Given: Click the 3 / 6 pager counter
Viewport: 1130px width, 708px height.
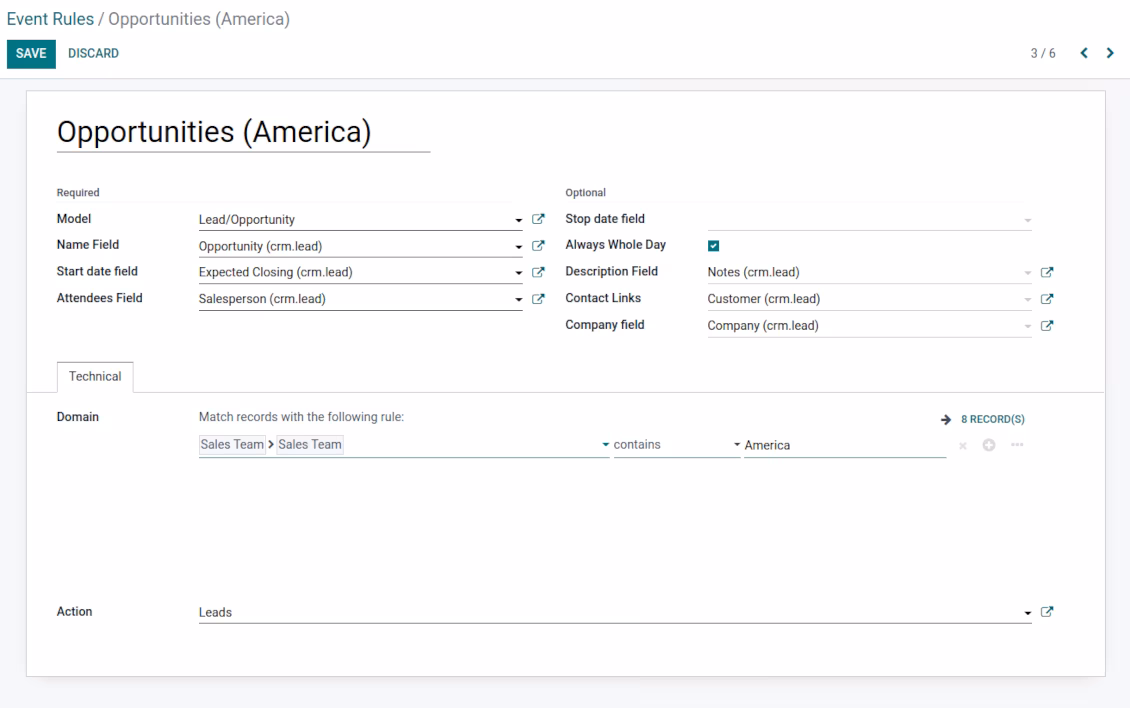Looking at the screenshot, I should click(x=1043, y=53).
